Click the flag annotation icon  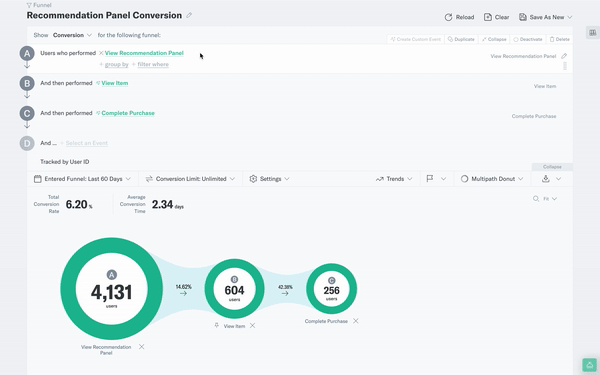point(430,179)
